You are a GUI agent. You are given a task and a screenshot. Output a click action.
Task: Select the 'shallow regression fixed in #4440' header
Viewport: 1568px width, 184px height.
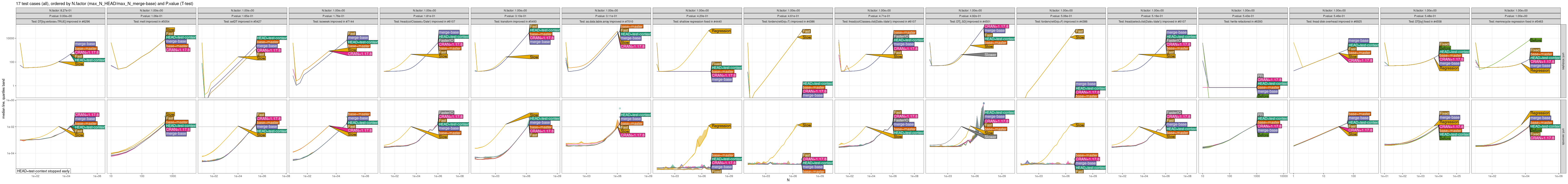[x=698, y=21]
